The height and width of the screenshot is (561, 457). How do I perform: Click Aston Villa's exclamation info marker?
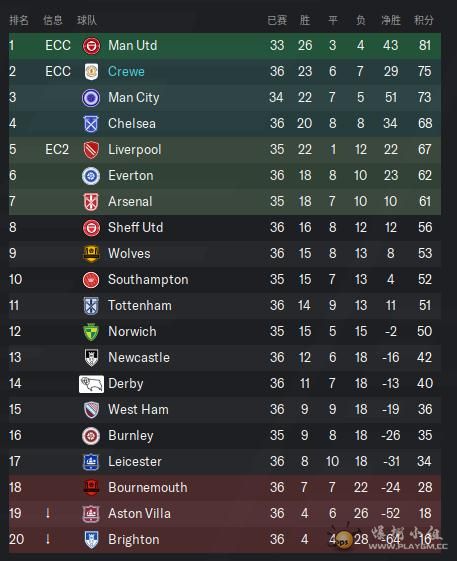point(48,513)
